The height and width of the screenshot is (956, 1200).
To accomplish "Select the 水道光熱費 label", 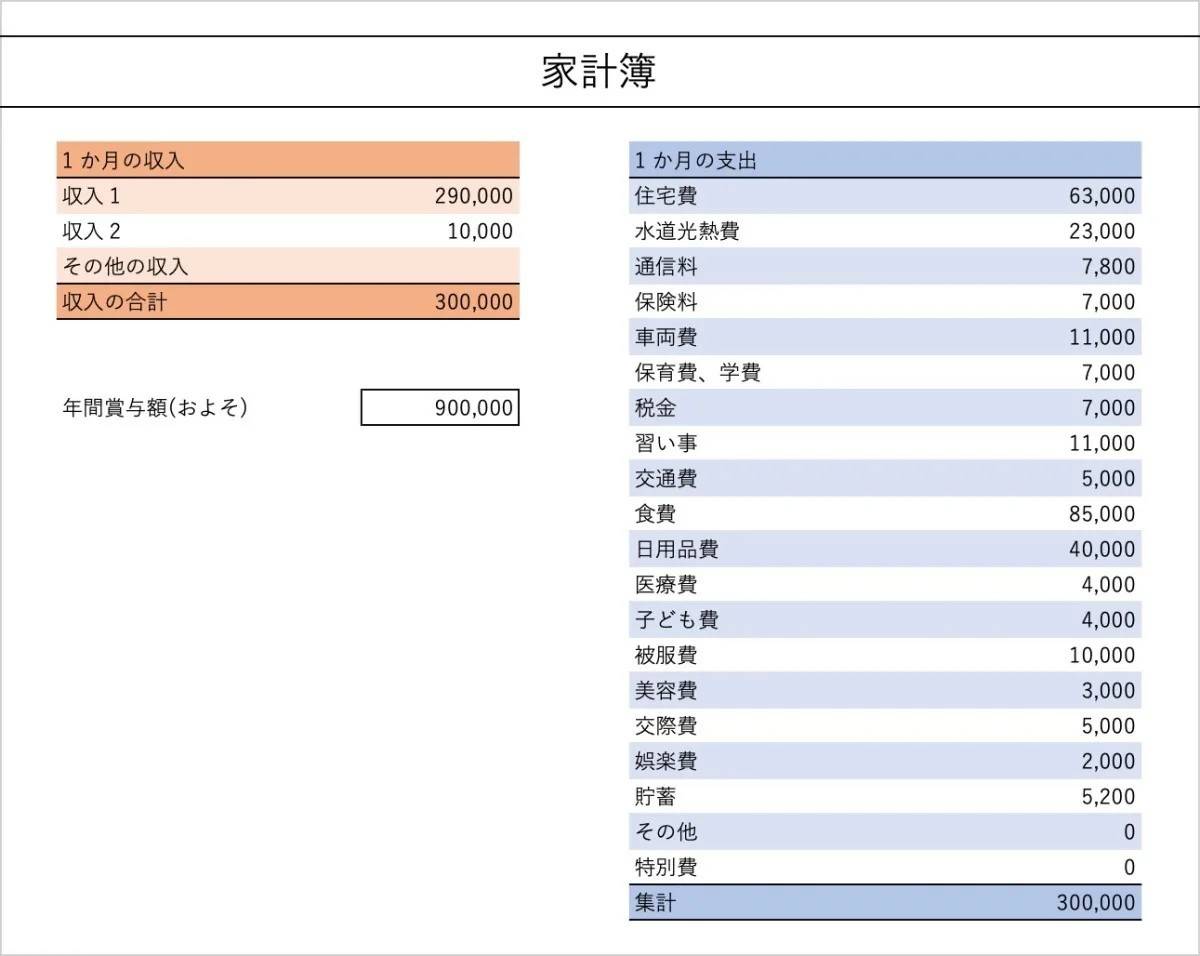I will click(687, 231).
